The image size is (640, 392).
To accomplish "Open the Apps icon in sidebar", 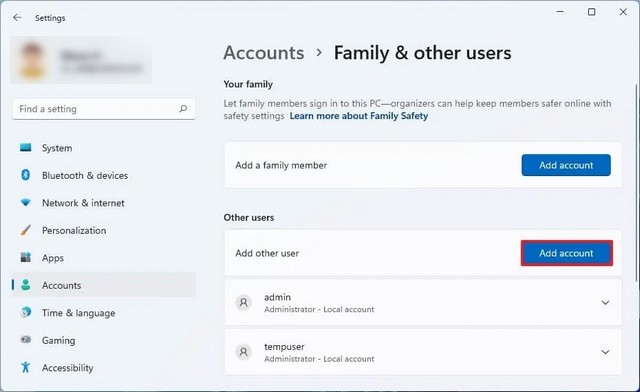I will click(25, 257).
